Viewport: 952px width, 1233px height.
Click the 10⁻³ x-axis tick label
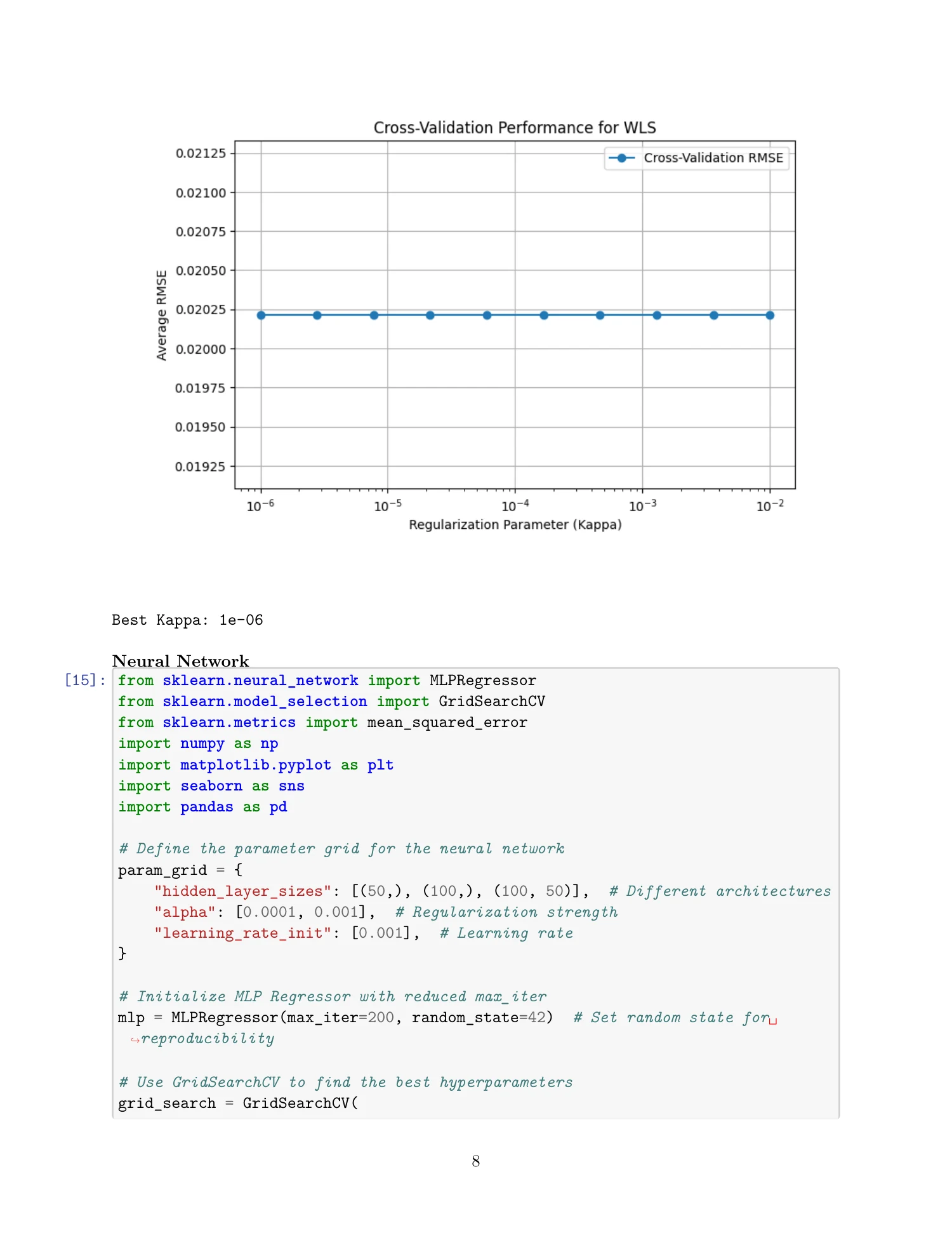643,505
